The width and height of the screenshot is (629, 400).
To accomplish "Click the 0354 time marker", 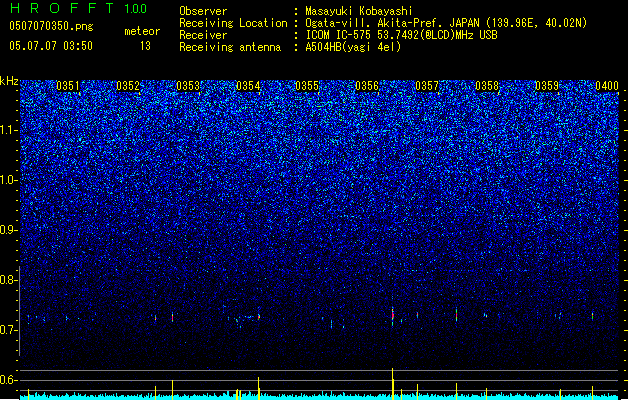I will click(248, 86).
